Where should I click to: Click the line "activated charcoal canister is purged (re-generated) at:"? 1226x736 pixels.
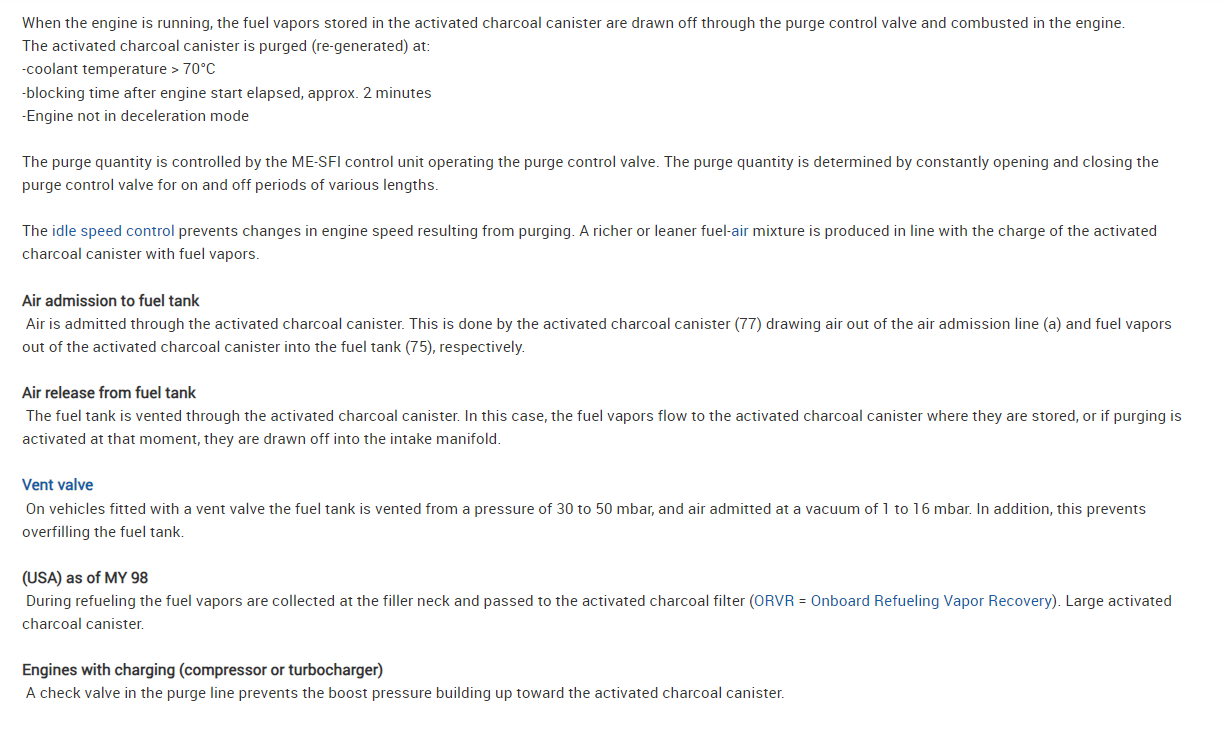[226, 46]
